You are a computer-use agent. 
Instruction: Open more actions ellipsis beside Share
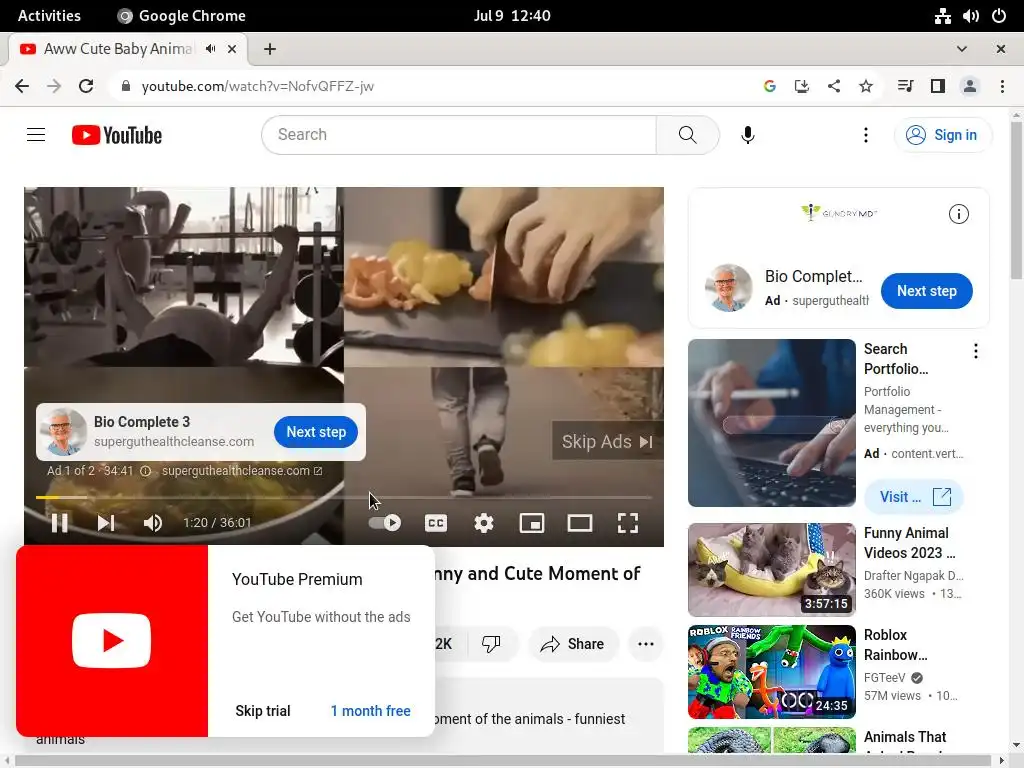pos(646,644)
